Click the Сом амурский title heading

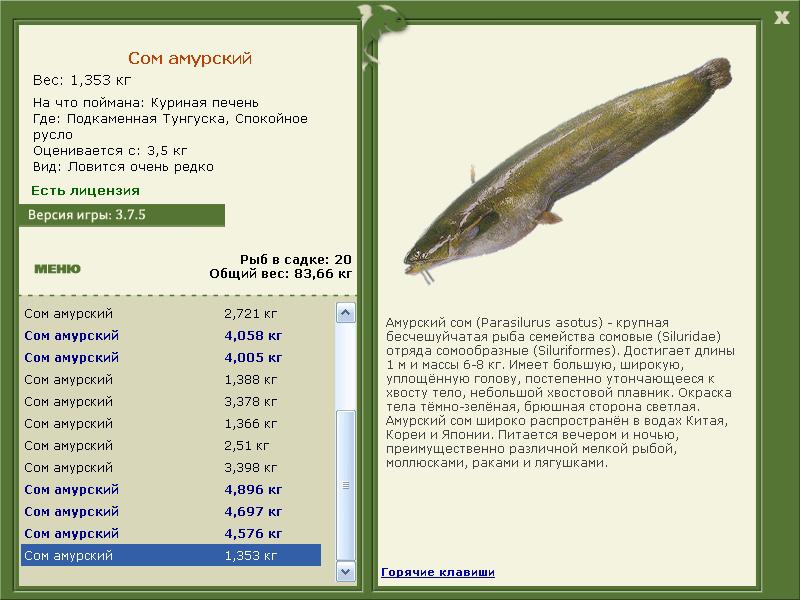click(190, 58)
